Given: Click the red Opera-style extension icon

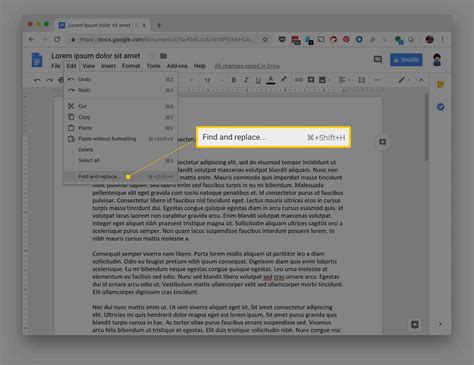Looking at the screenshot, I should coord(333,39).
